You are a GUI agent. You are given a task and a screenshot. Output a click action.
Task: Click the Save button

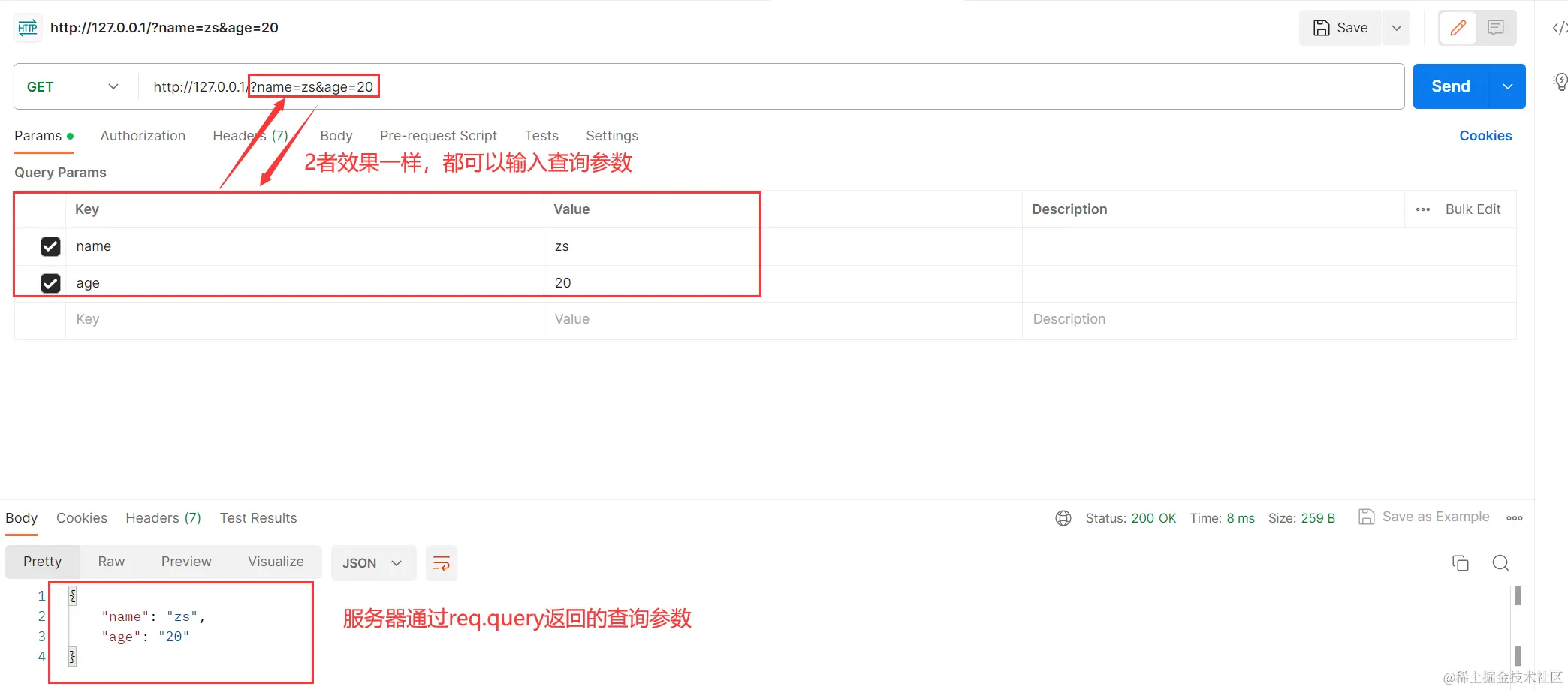[x=1340, y=28]
